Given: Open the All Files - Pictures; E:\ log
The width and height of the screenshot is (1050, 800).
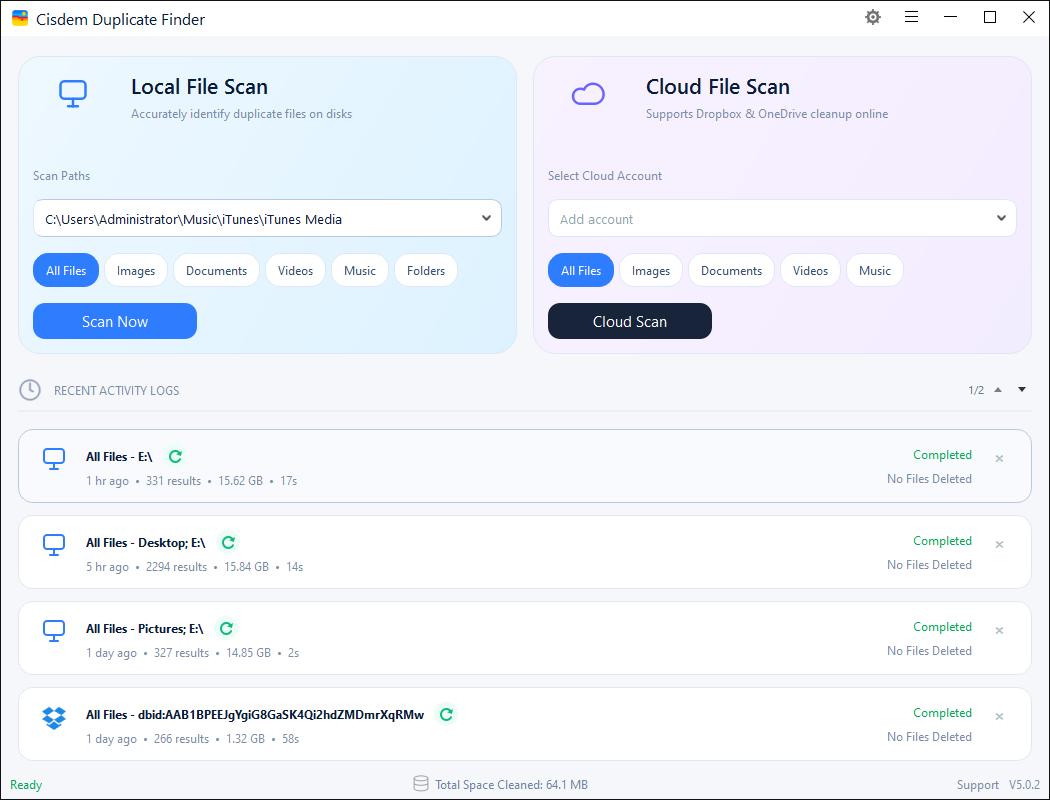Looking at the screenshot, I should click(x=524, y=638).
